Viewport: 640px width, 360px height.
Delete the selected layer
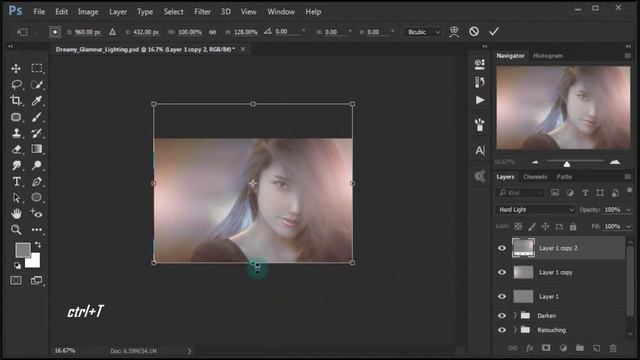[x=613, y=348]
